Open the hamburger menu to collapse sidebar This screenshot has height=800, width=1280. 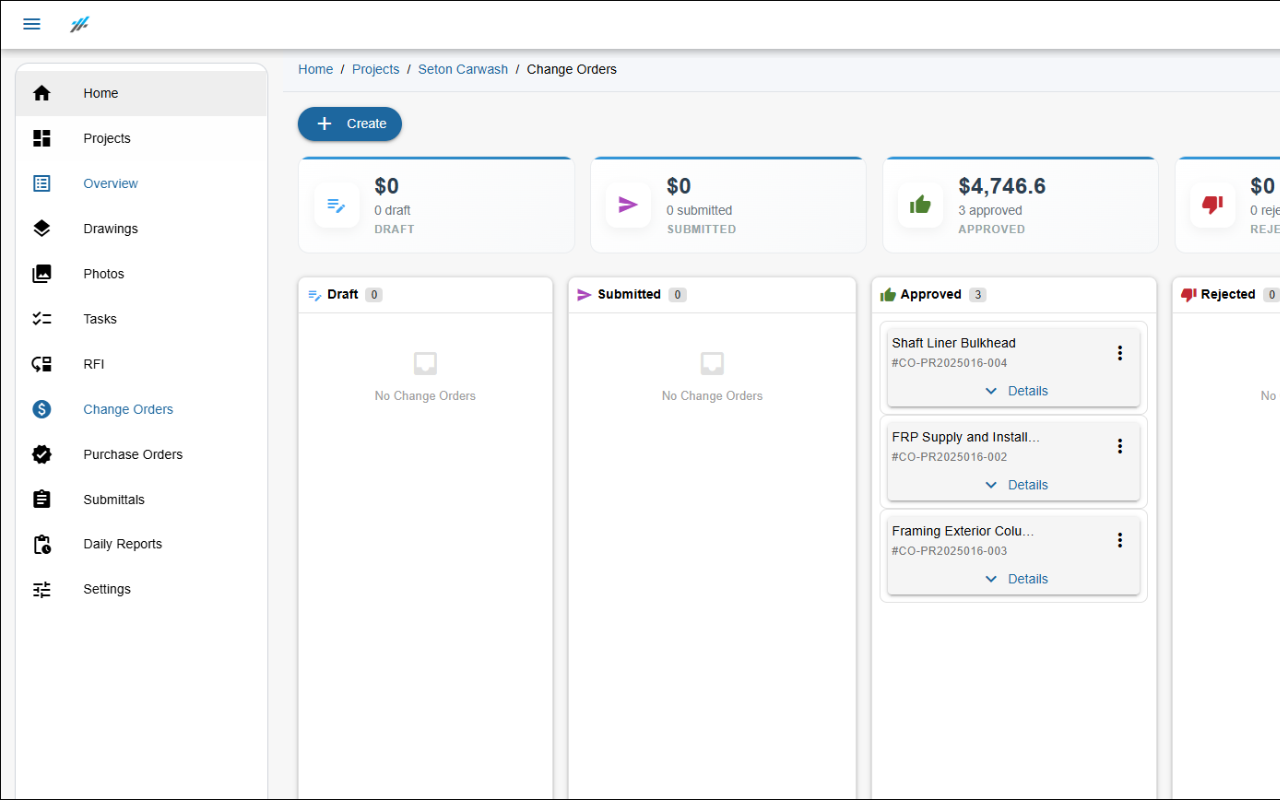(x=31, y=24)
